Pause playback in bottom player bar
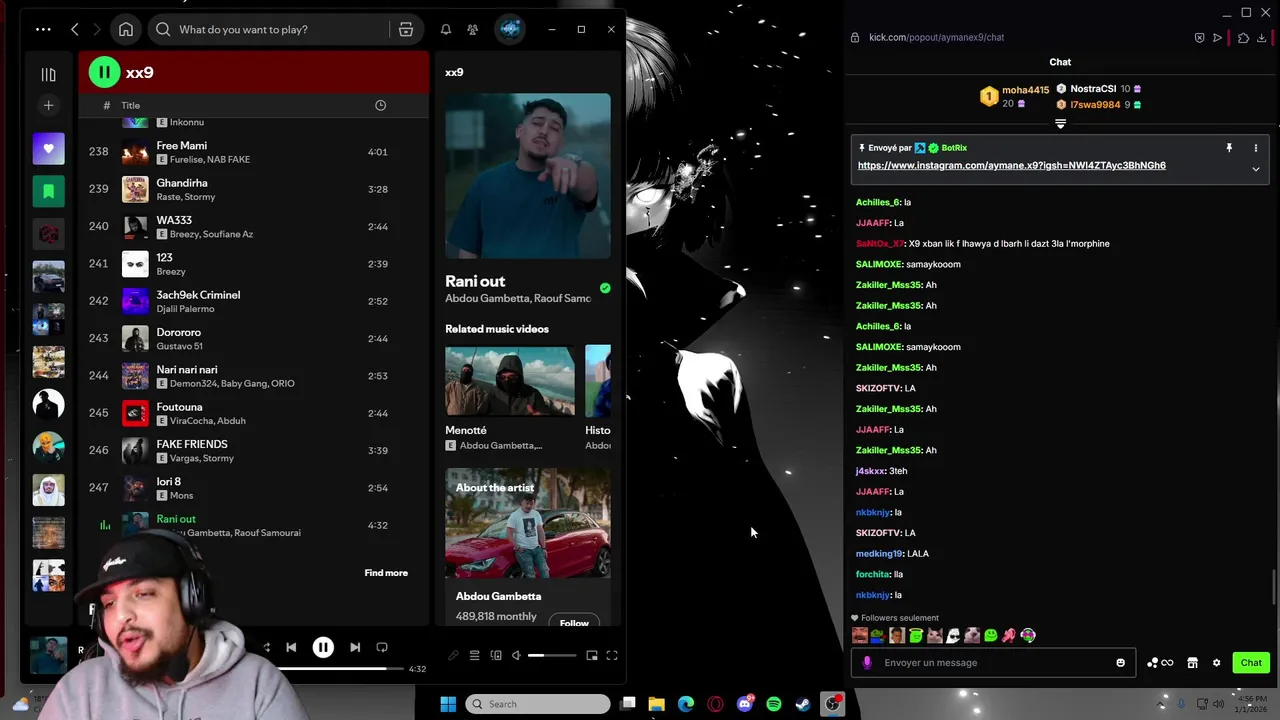This screenshot has height=720, width=1280. click(x=323, y=647)
